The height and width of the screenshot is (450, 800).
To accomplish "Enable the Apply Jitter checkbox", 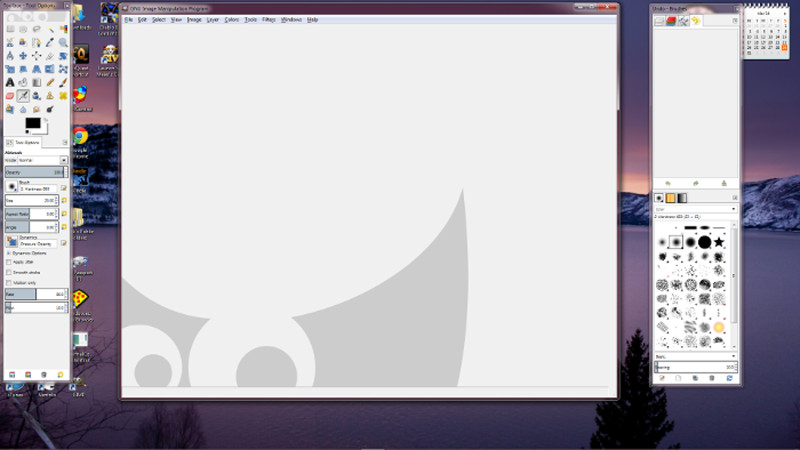I will tap(9, 262).
